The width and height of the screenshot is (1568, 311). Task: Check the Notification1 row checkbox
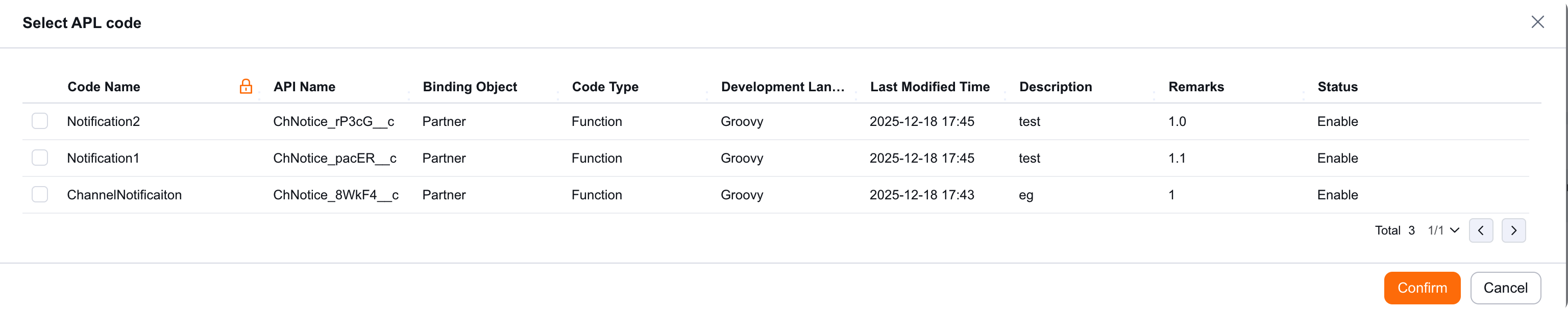(40, 158)
